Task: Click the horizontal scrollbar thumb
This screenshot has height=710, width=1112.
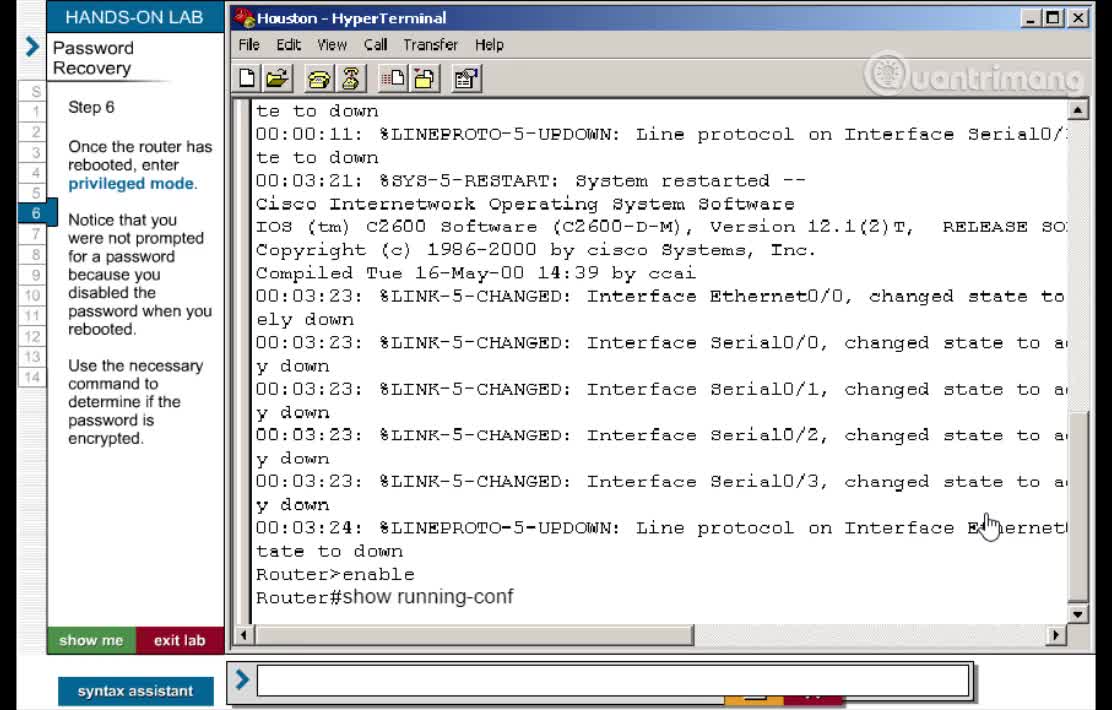Action: click(474, 635)
